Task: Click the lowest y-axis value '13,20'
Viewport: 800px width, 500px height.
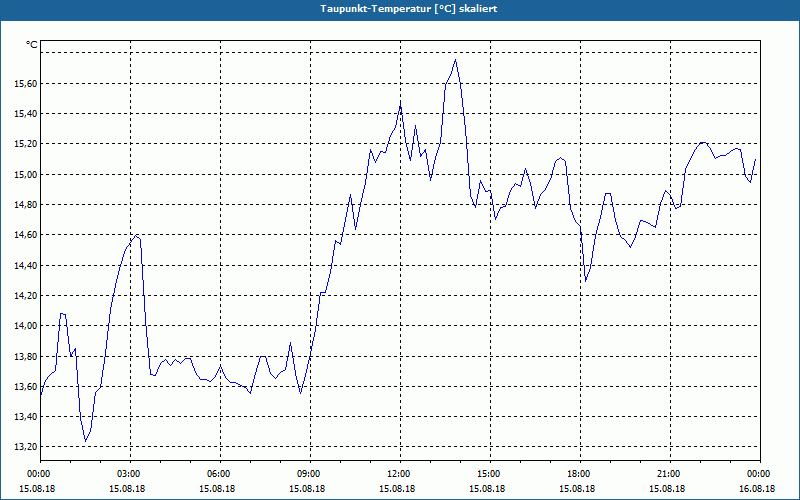Action: pyautogui.click(x=25, y=447)
